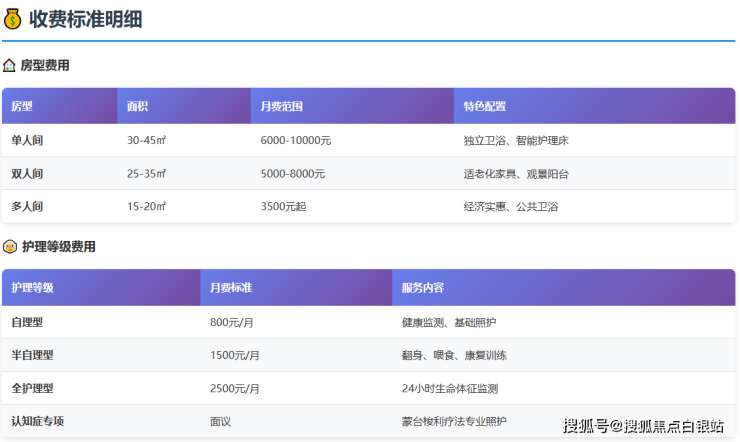Click the face icon next to 护理等级费用
Image resolution: width=740 pixels, height=442 pixels.
click(9, 246)
